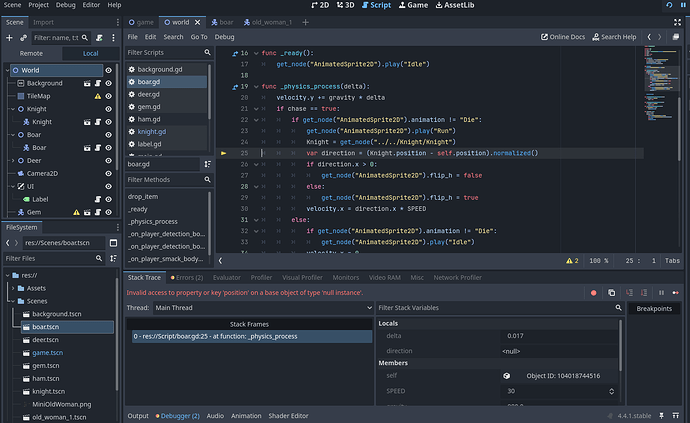The height and width of the screenshot is (423, 690).
Task: Open Scene dock extra options menu
Action: pyautogui.click(x=114, y=38)
